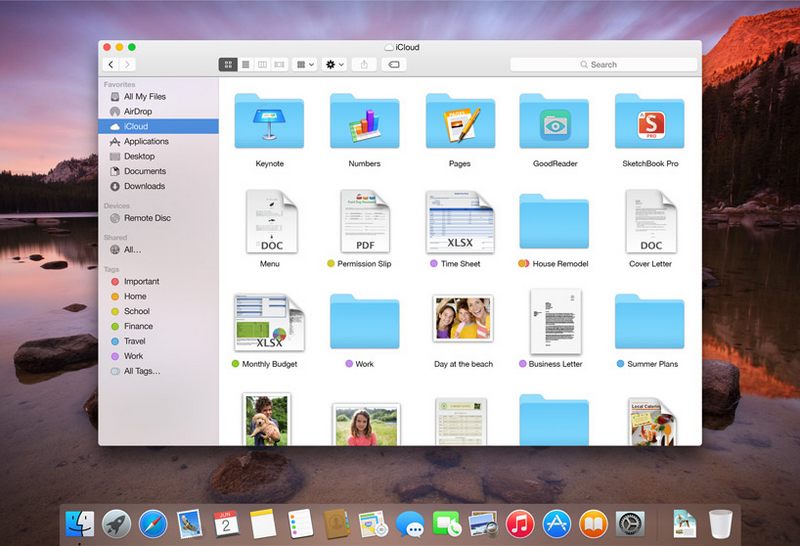
Task: Open AirDrop in the sidebar
Action: tap(158, 111)
